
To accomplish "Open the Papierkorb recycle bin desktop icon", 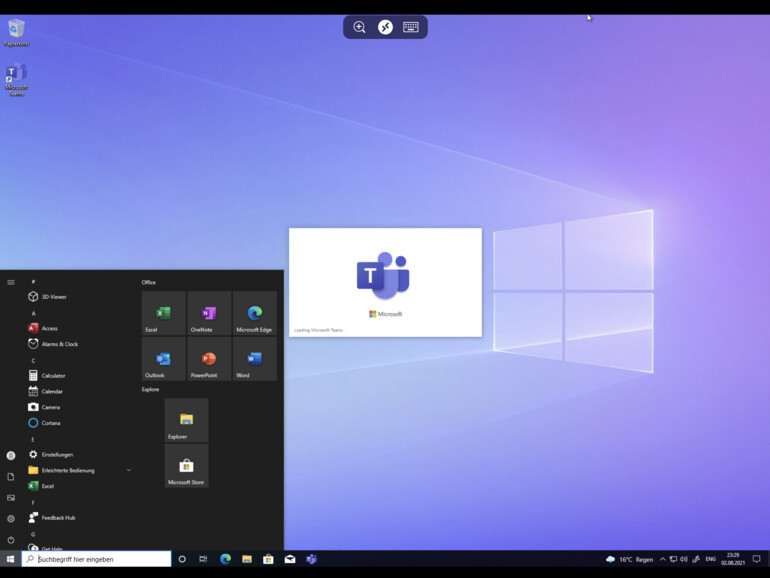I will (16, 33).
